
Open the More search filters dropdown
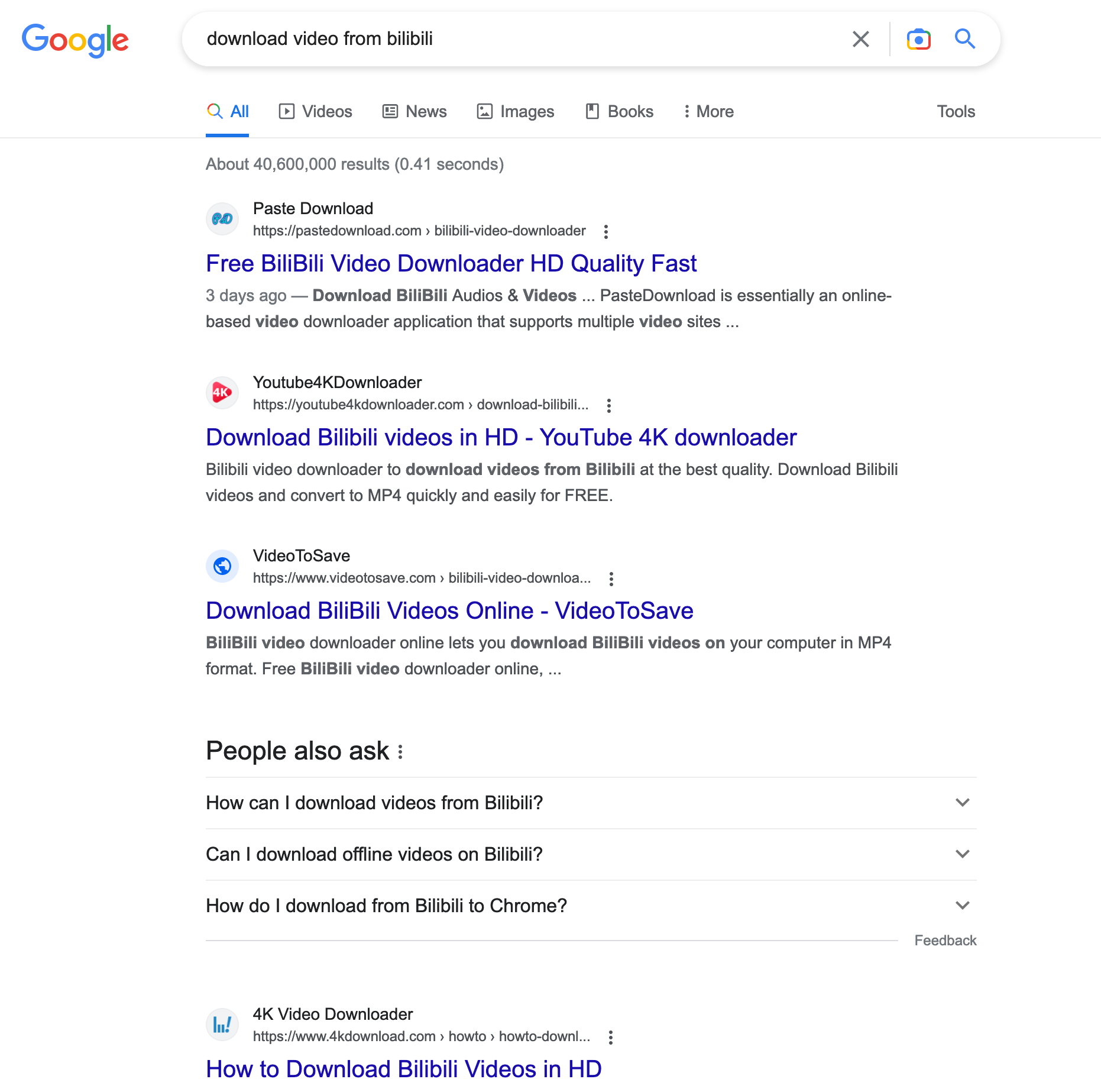pyautogui.click(x=708, y=111)
